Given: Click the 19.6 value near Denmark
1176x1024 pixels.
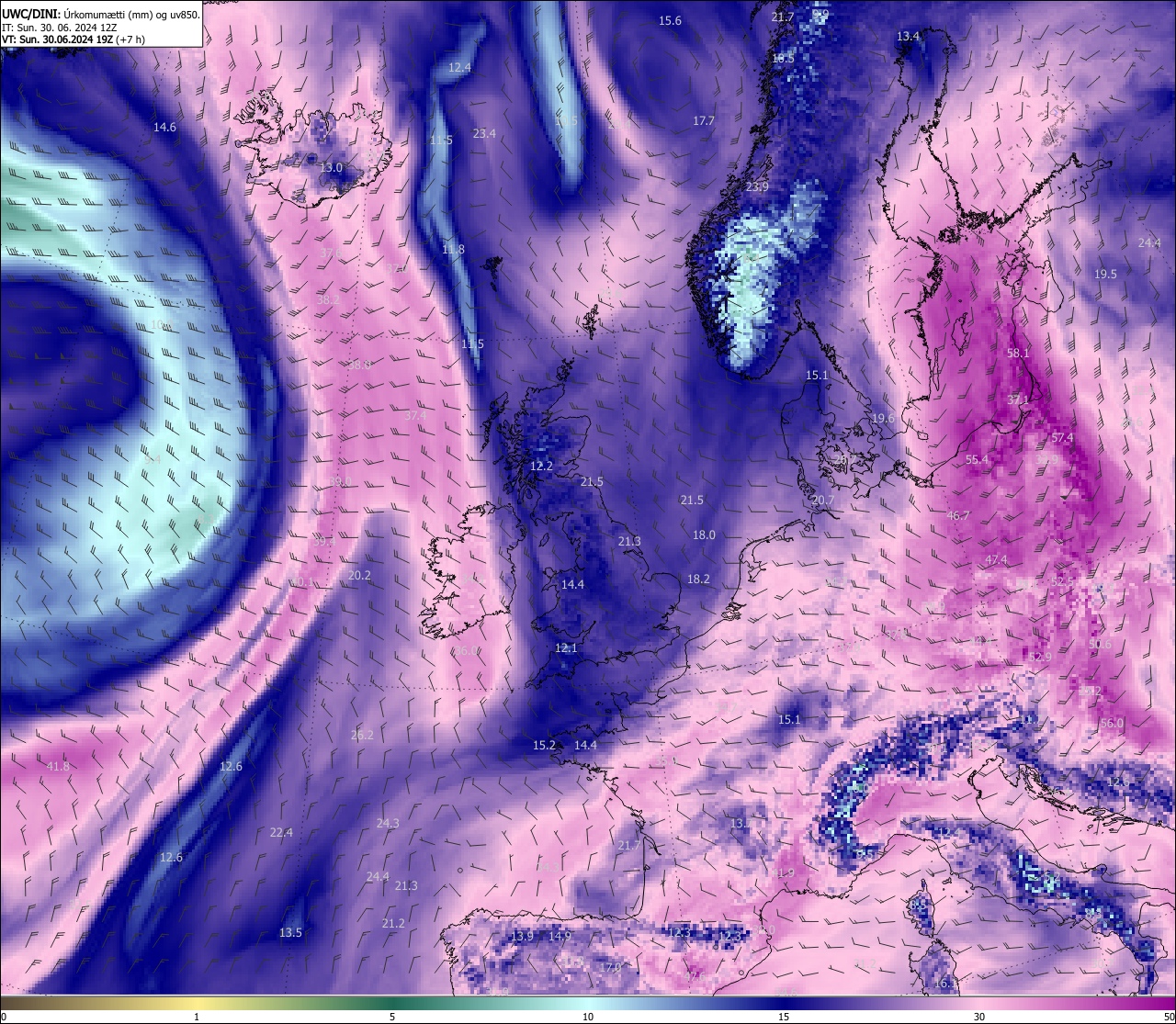Looking at the screenshot, I should pyautogui.click(x=883, y=419).
